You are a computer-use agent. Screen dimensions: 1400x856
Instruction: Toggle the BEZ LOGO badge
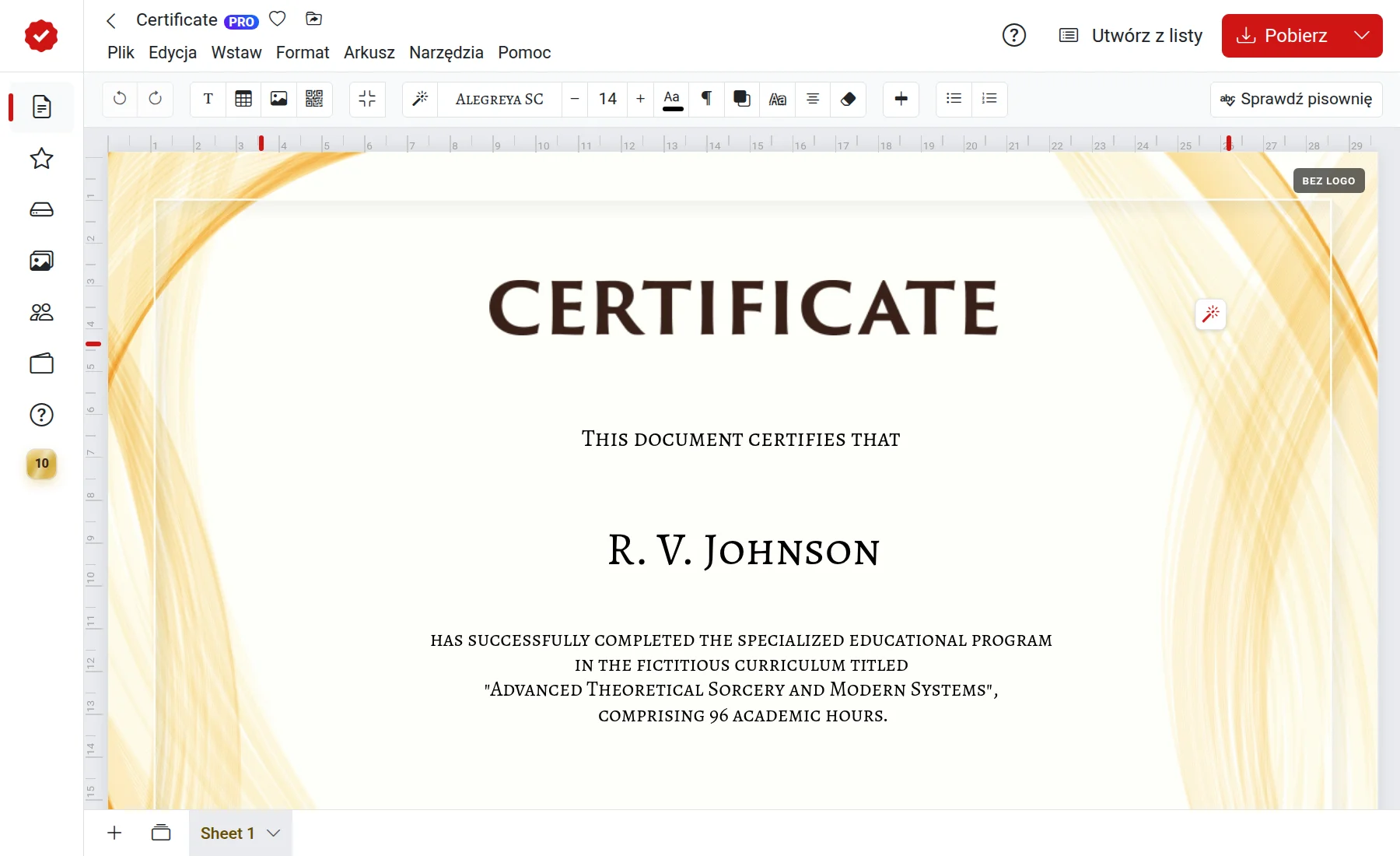tap(1328, 181)
